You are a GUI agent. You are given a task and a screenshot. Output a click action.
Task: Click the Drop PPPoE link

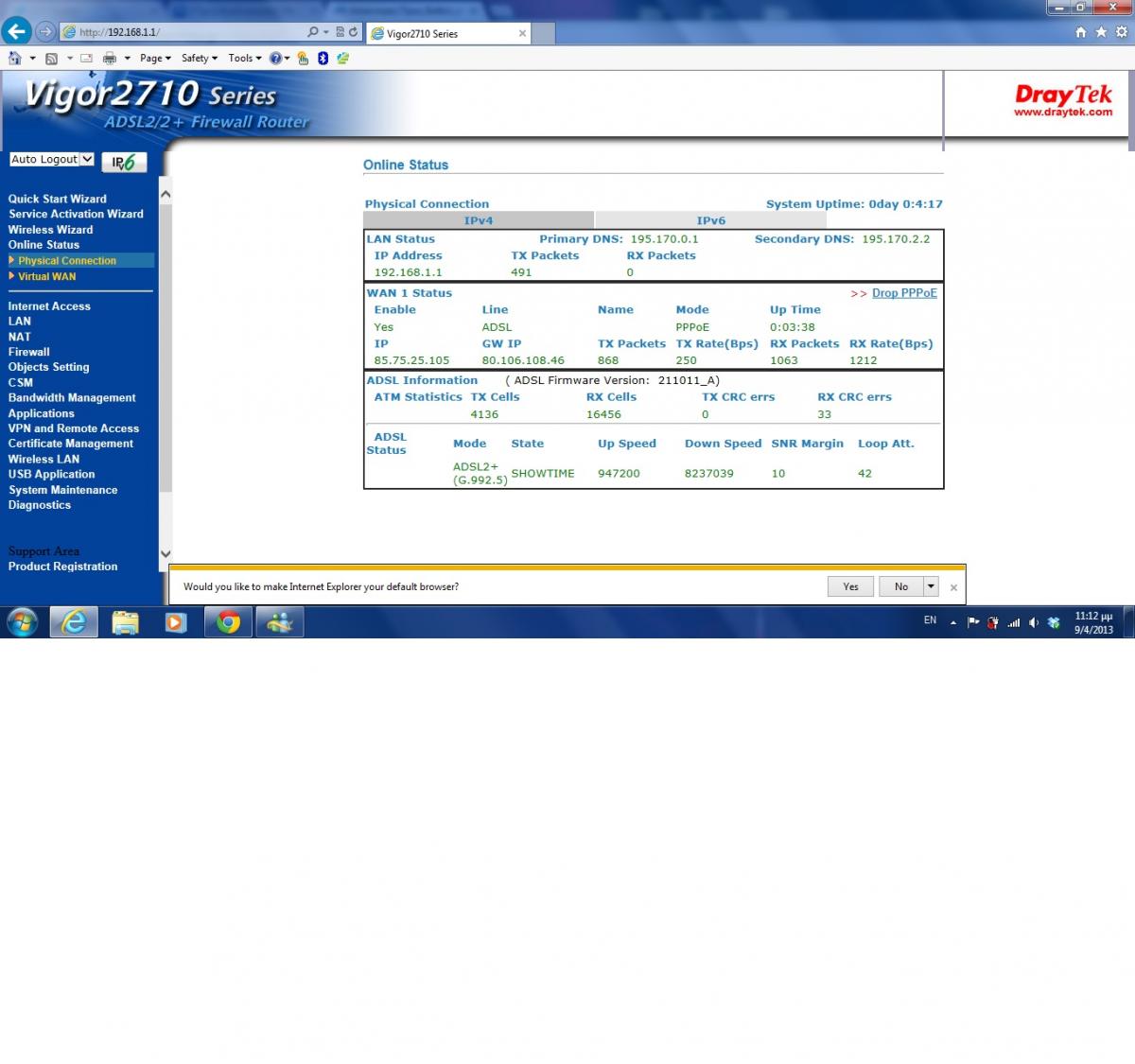(x=904, y=293)
